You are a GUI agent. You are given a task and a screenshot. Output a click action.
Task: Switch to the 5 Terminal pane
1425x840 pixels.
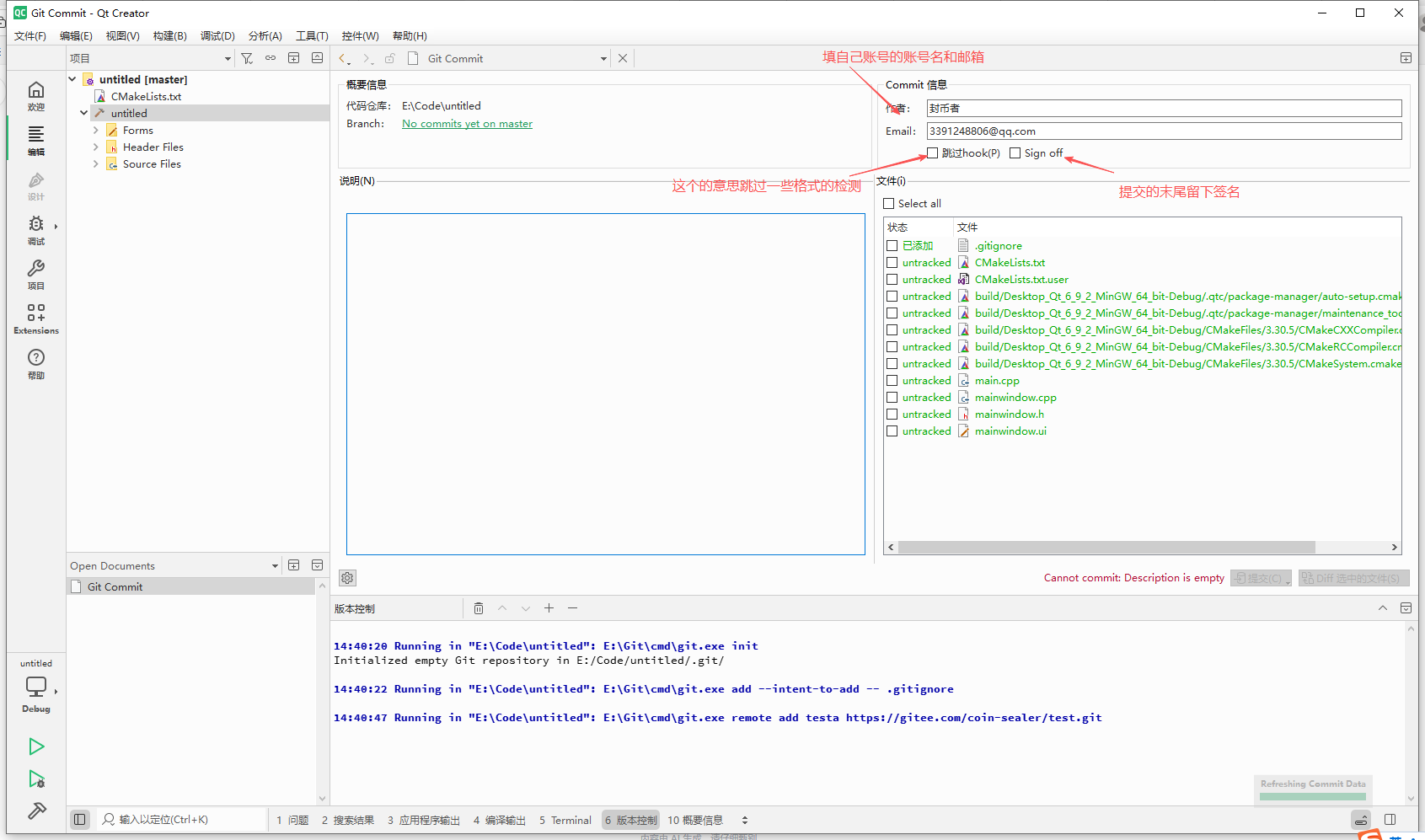coord(565,820)
